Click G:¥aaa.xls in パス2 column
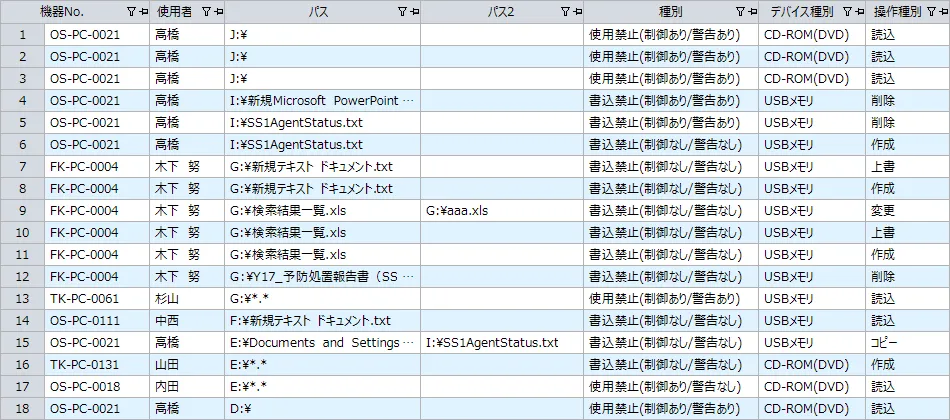 [x=503, y=210]
